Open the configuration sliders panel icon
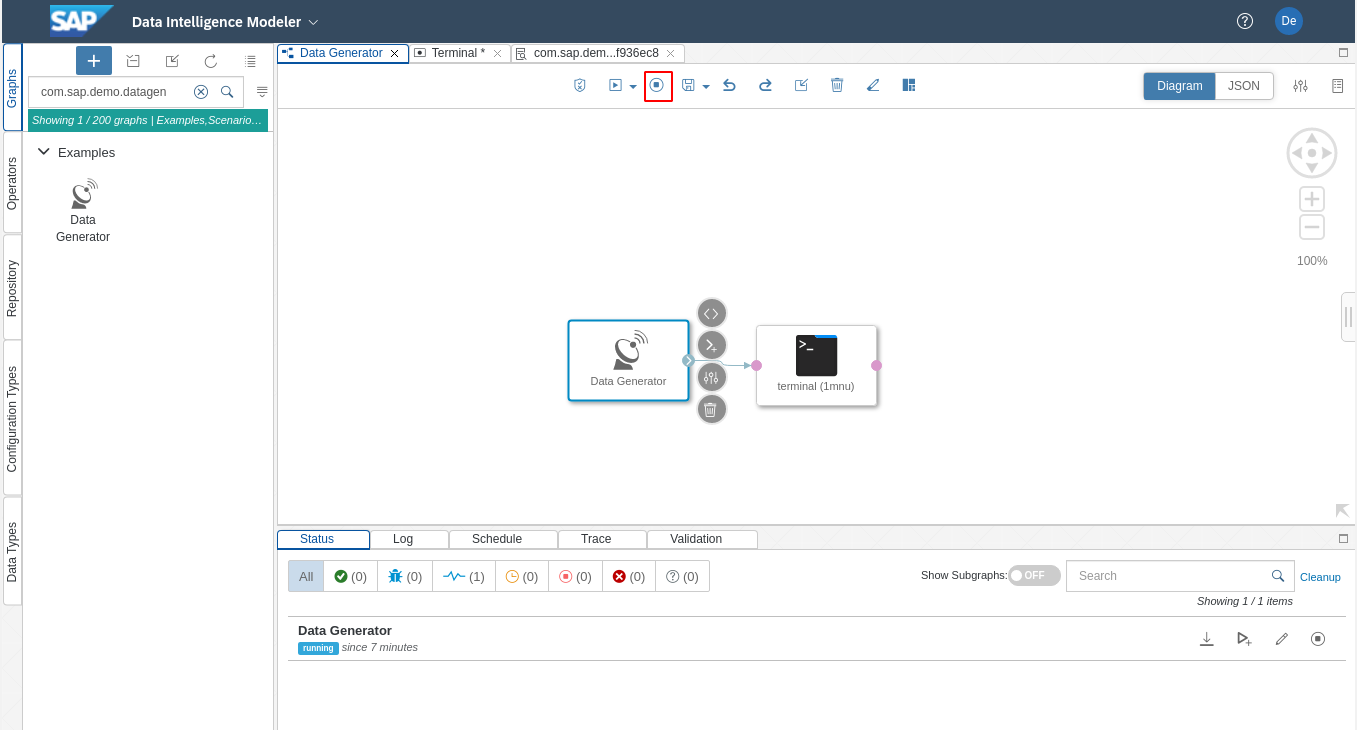Viewport: 1357px width, 730px height. (x=1300, y=86)
